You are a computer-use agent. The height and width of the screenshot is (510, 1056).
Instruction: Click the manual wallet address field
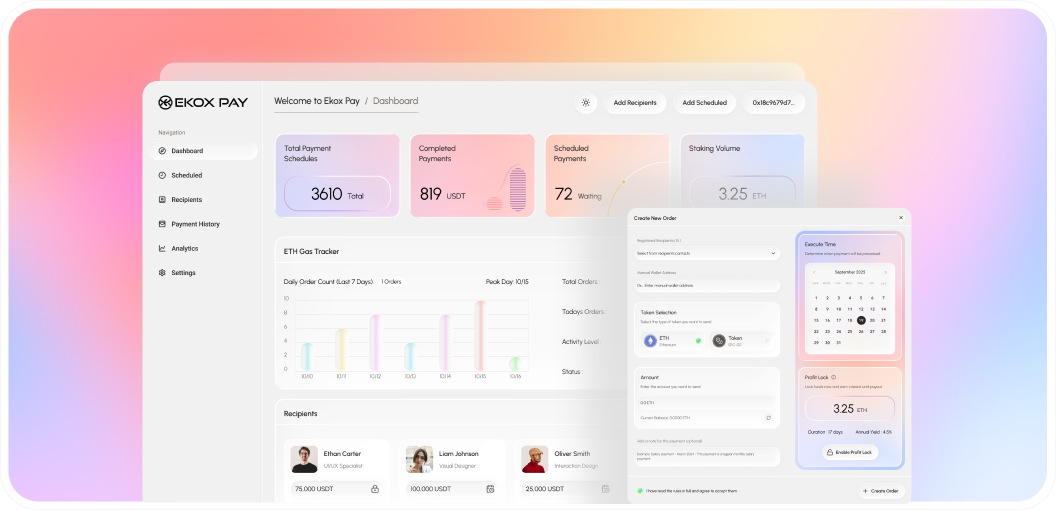point(707,285)
